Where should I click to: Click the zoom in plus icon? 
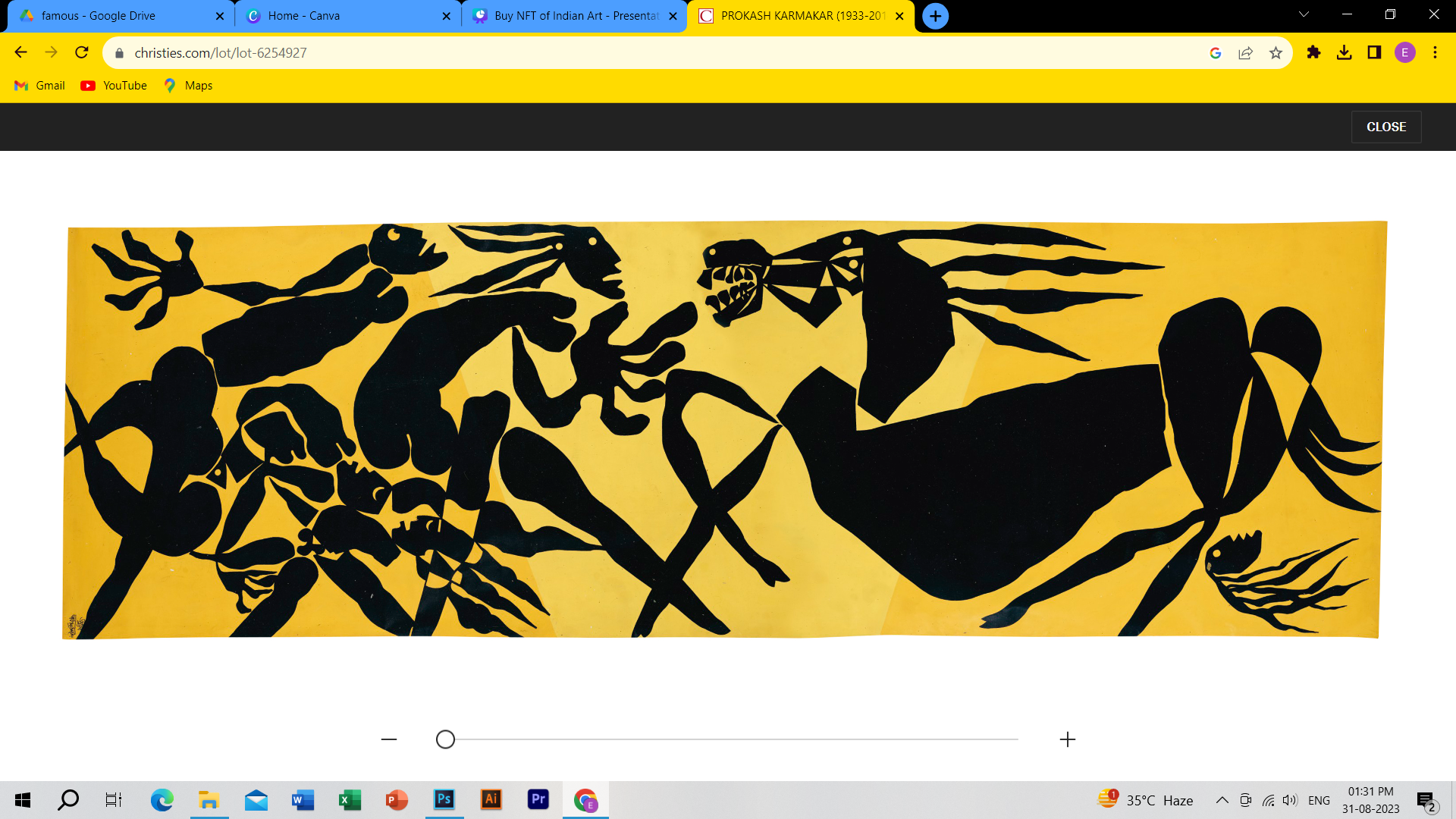click(1067, 739)
